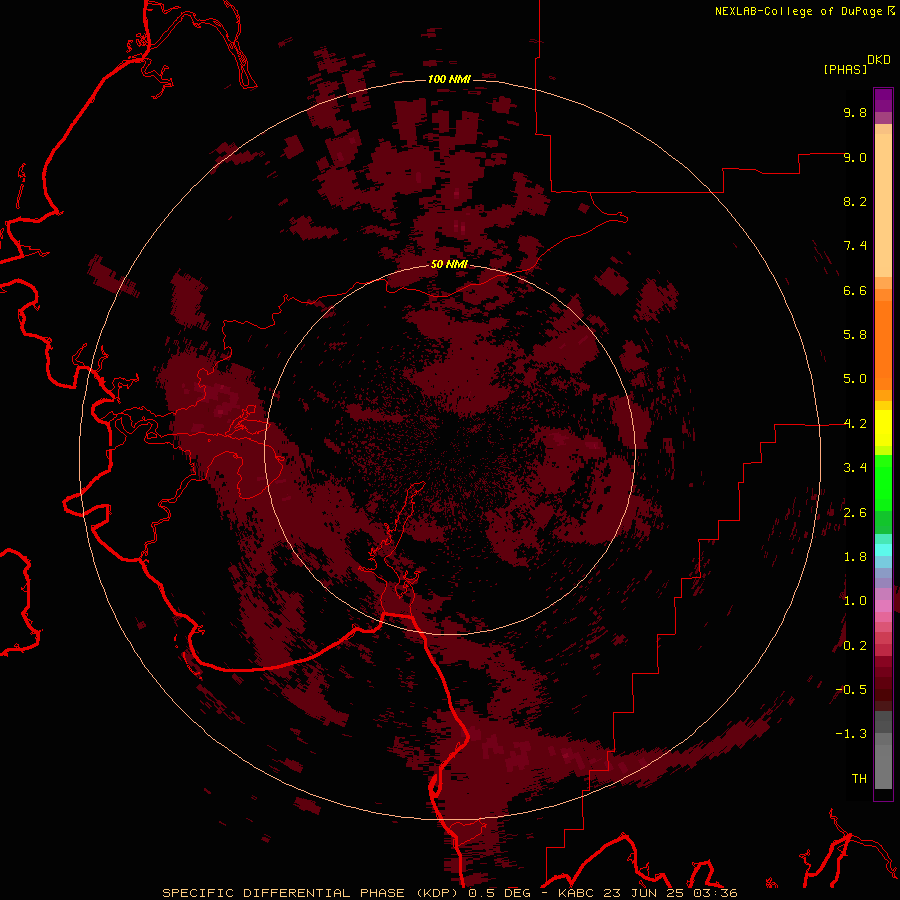Click the KABC radar site identifier
This screenshot has width=900, height=900.
click(578, 893)
